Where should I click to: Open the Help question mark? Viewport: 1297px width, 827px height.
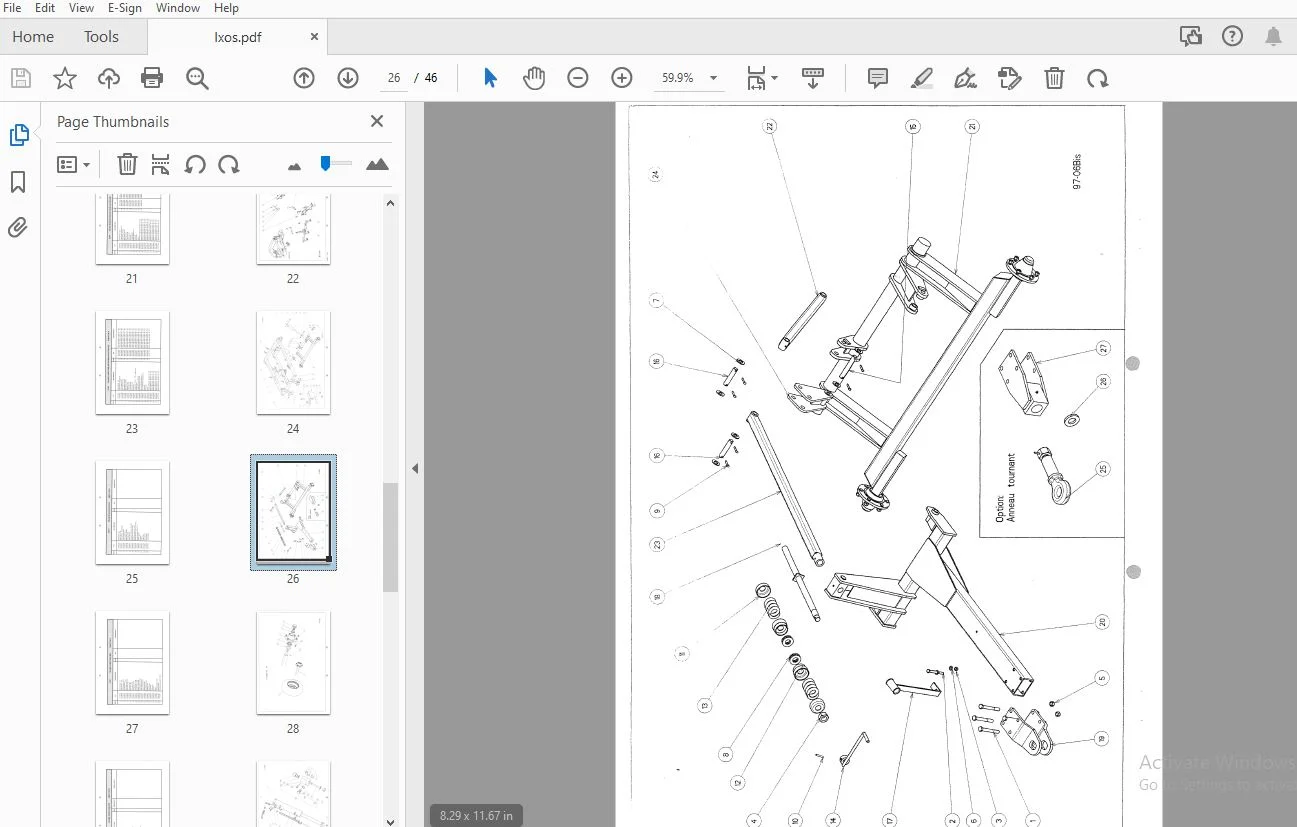tap(1232, 37)
